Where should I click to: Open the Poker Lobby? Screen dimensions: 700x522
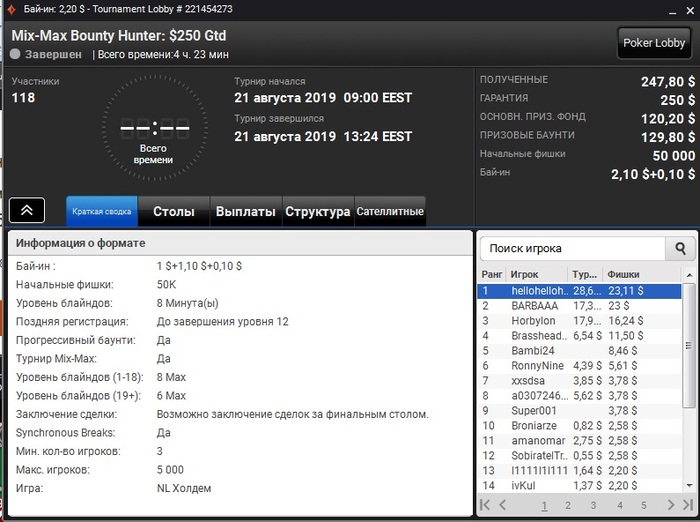point(654,43)
